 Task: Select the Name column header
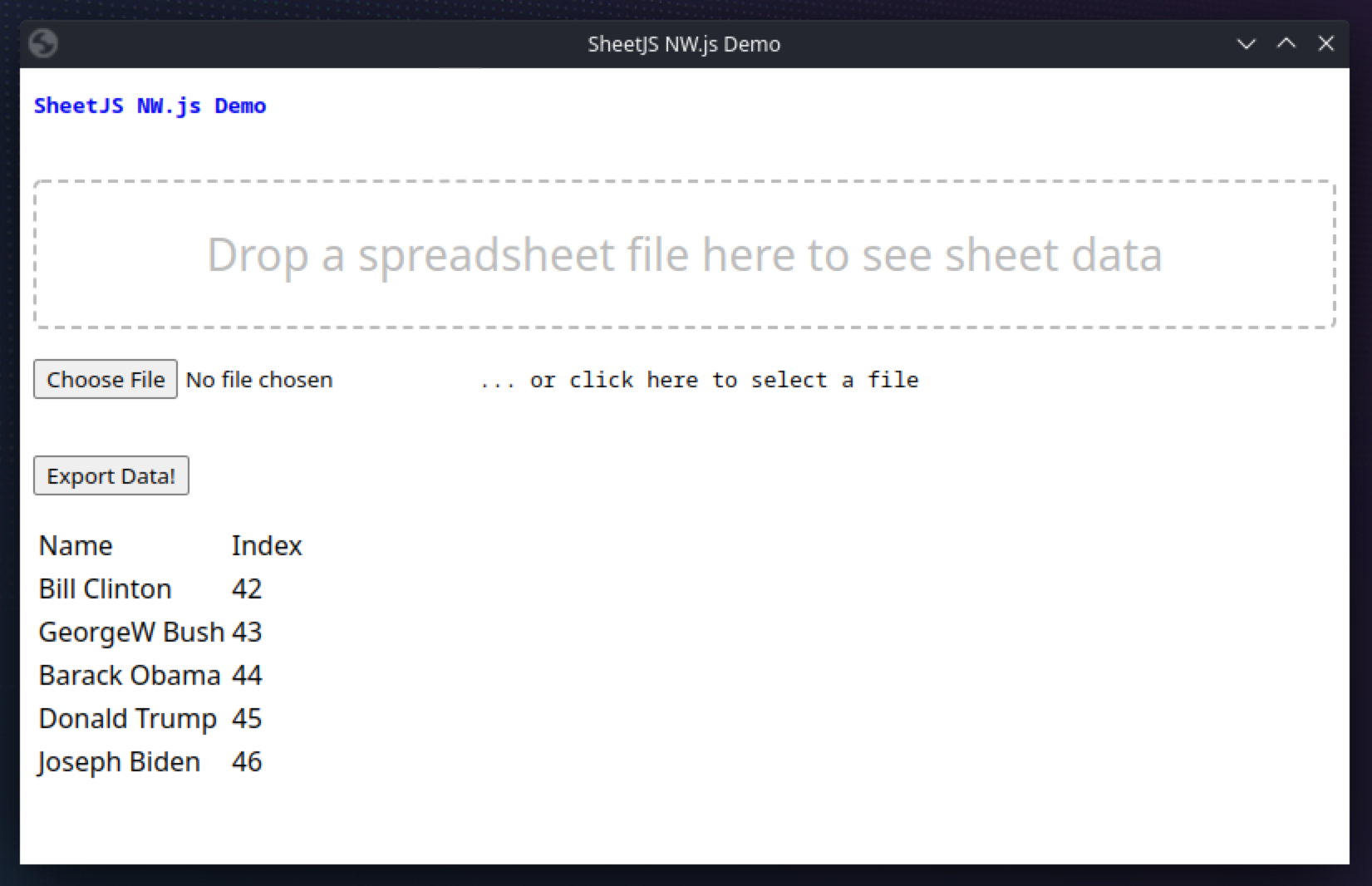(76, 545)
